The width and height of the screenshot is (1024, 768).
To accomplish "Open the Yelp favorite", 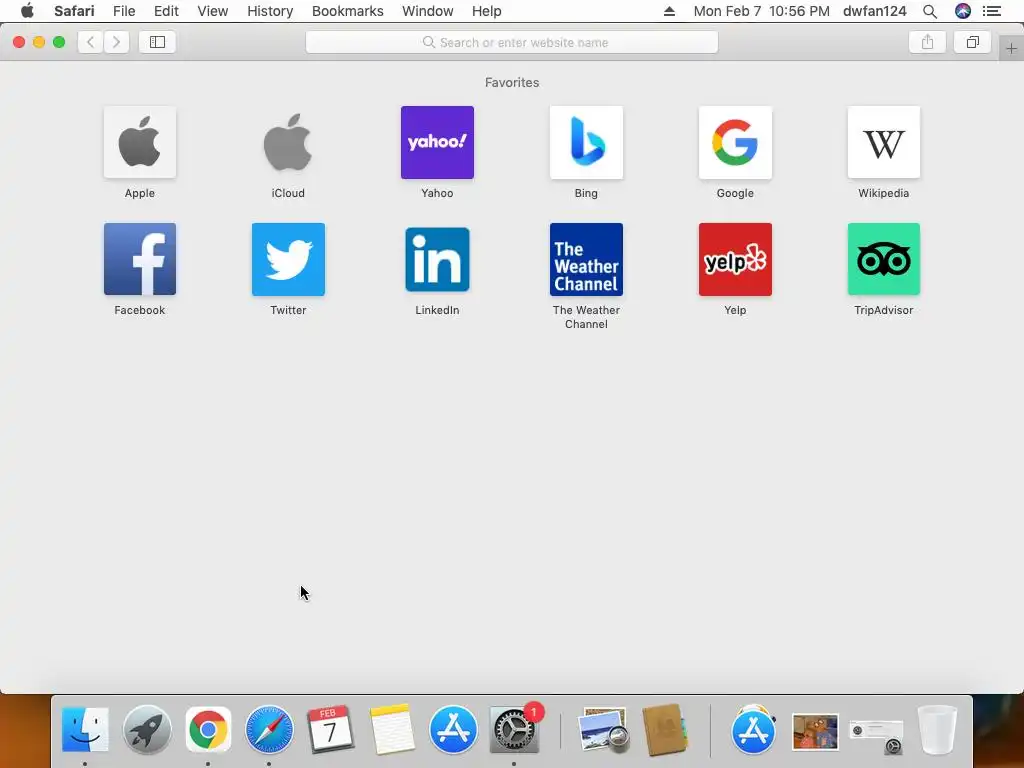I will [735, 259].
